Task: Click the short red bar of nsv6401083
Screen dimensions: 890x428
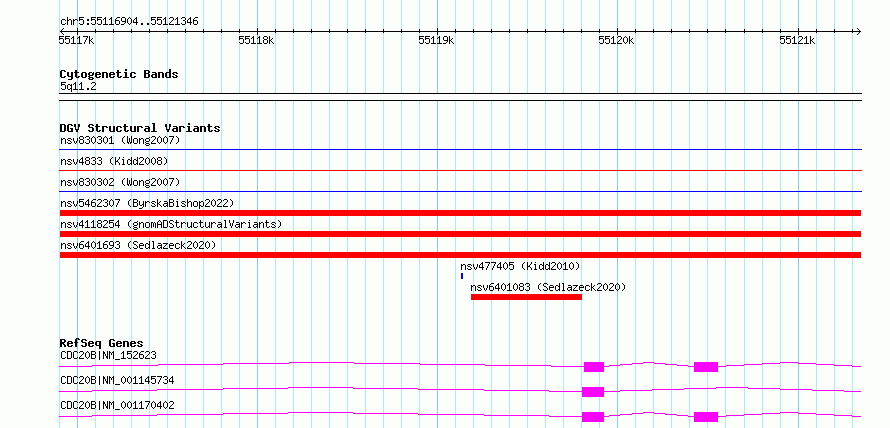Action: [x=526, y=297]
